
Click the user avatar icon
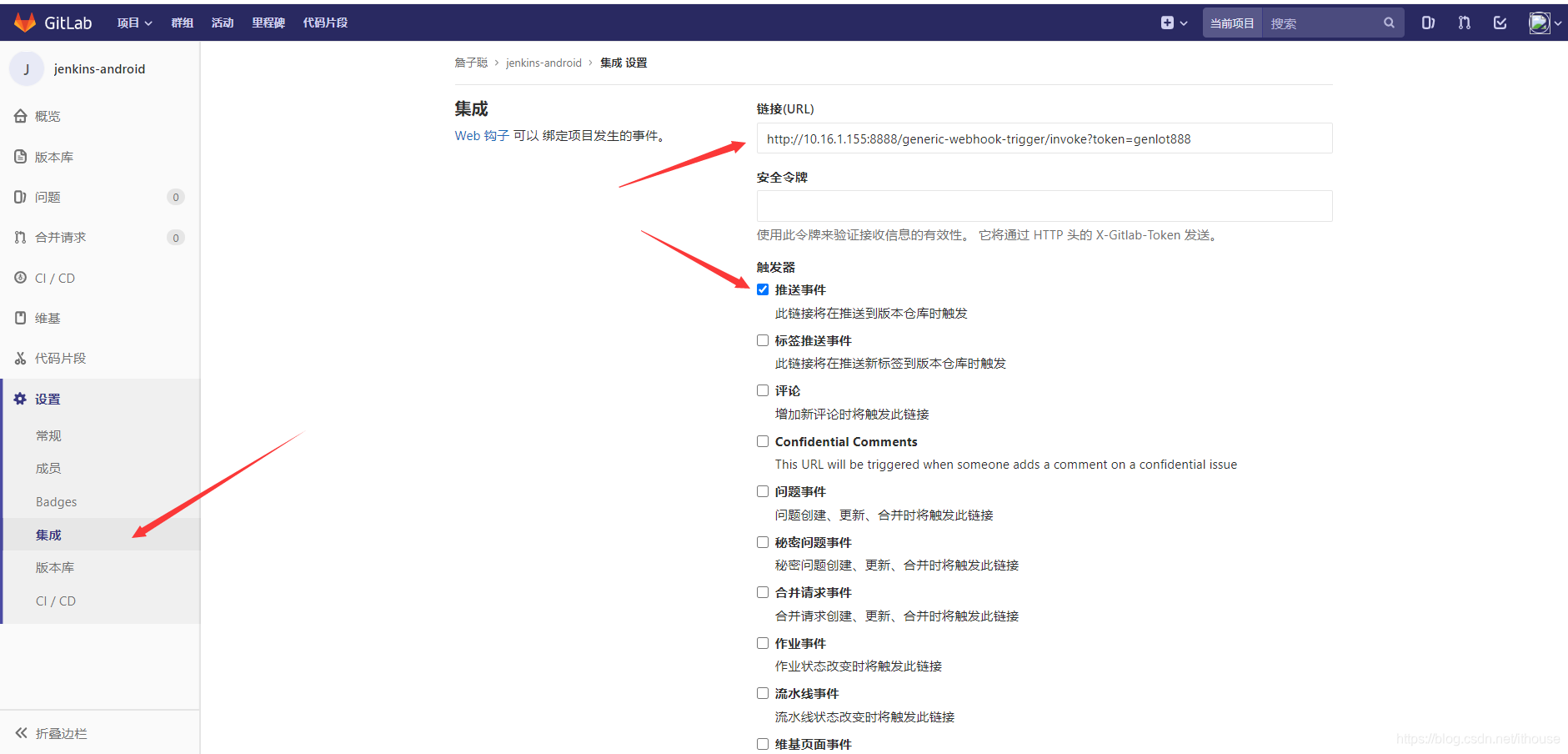1539,23
